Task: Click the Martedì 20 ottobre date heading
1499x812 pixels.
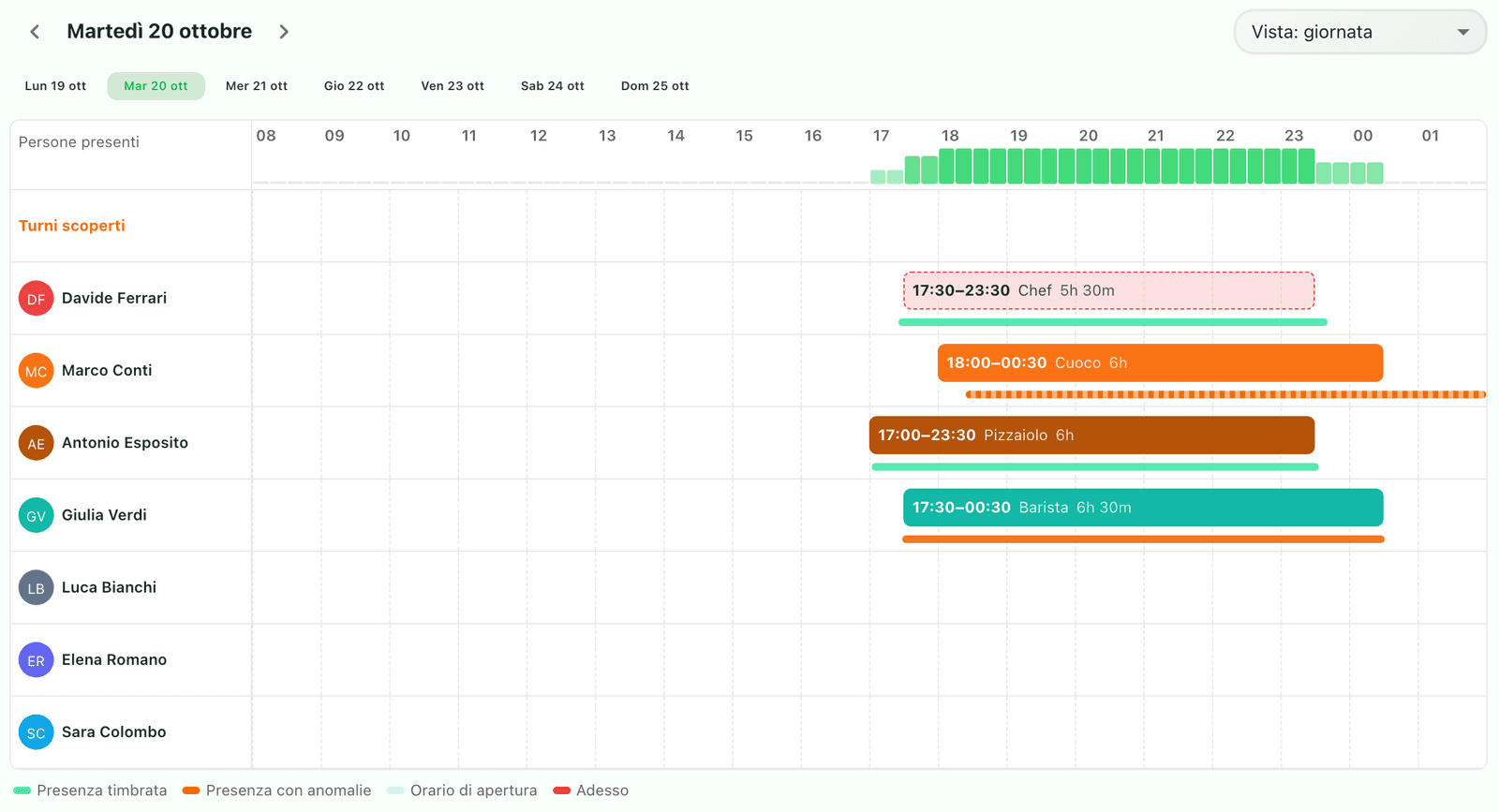Action: tap(159, 32)
